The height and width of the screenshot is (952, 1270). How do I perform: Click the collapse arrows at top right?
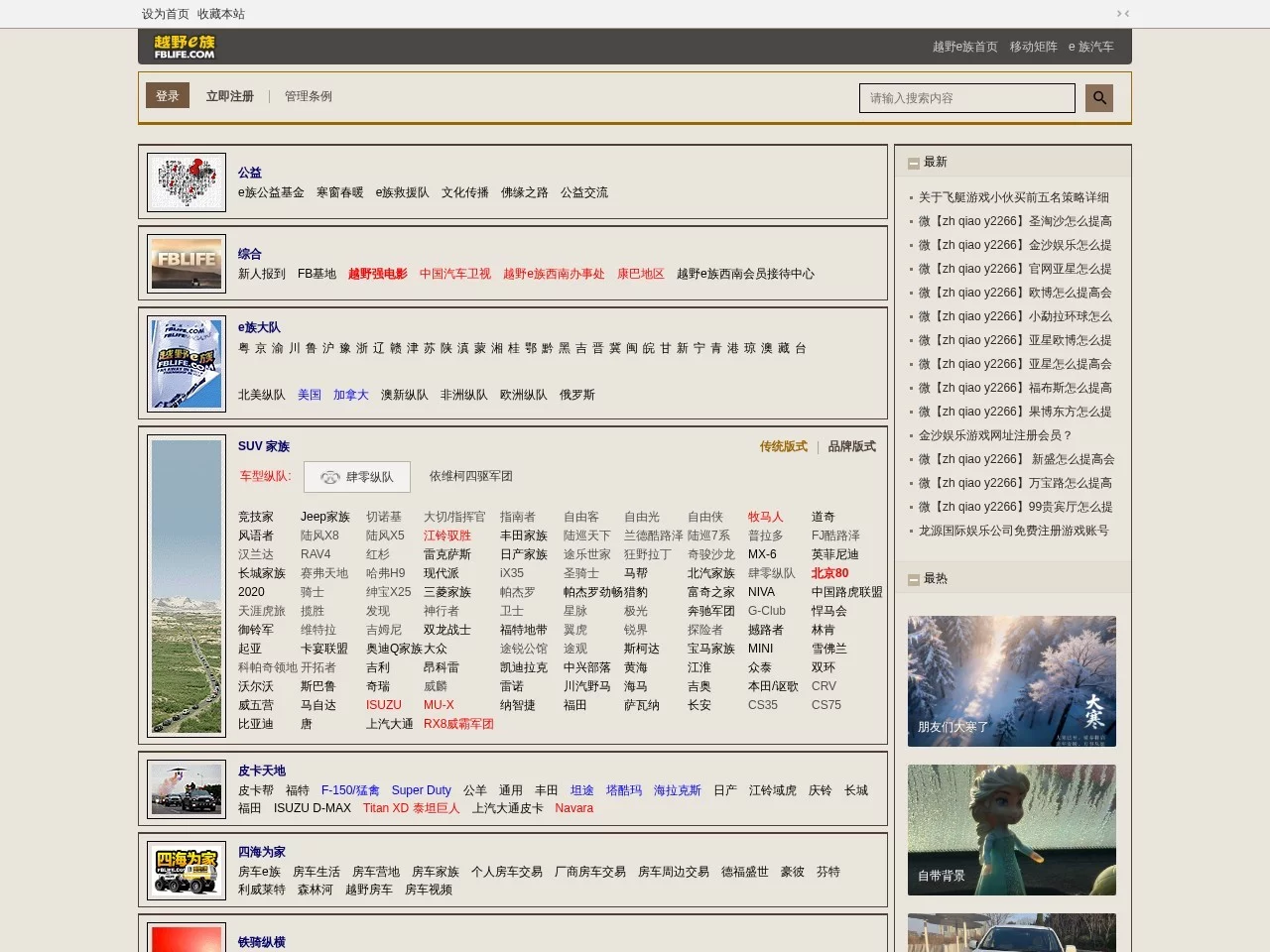1123,14
